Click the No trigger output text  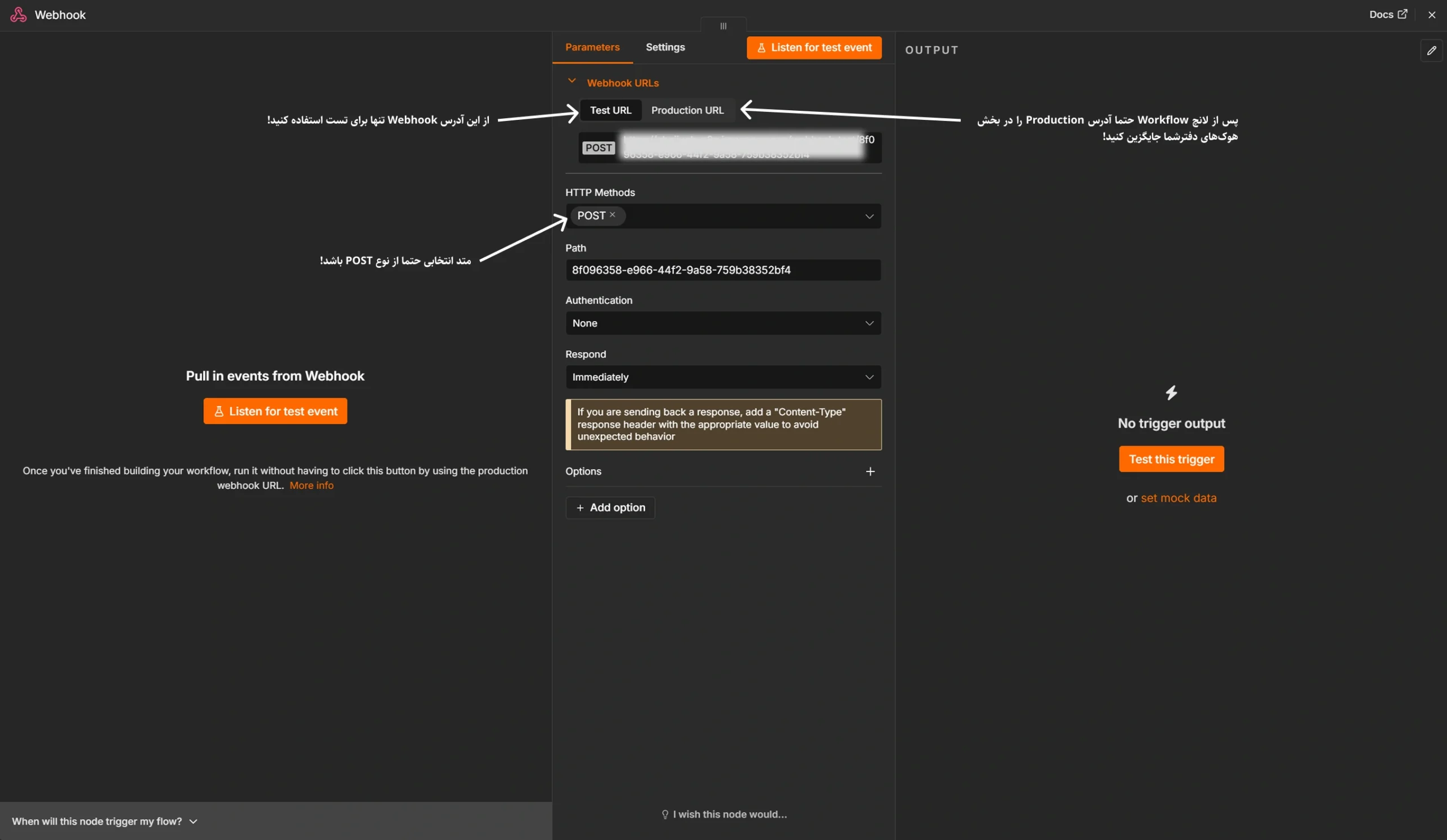coord(1171,423)
